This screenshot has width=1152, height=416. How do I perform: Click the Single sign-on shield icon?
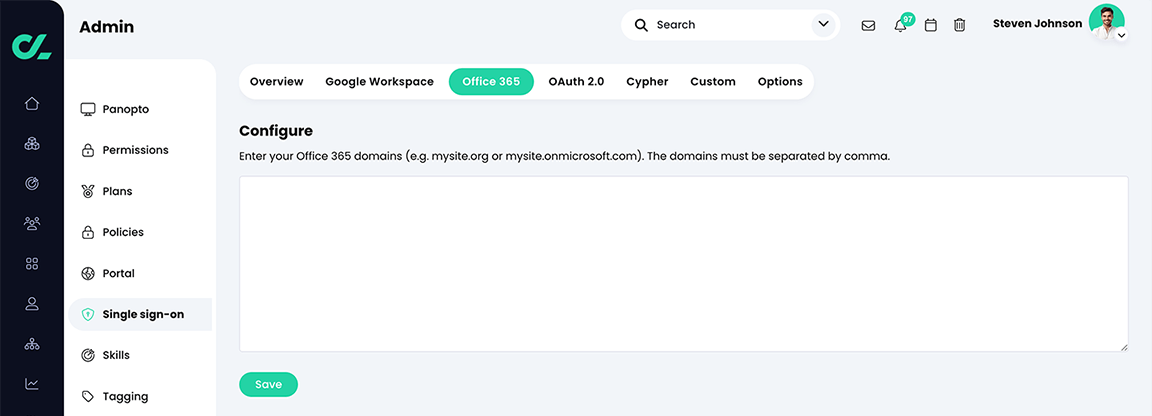(87, 315)
